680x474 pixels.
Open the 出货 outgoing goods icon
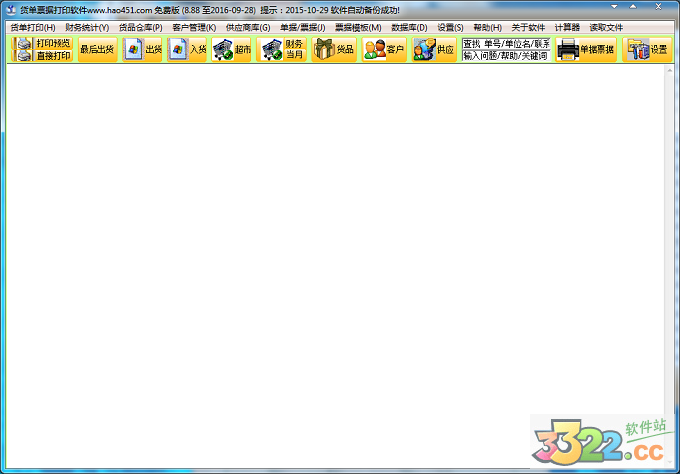[x=142, y=49]
